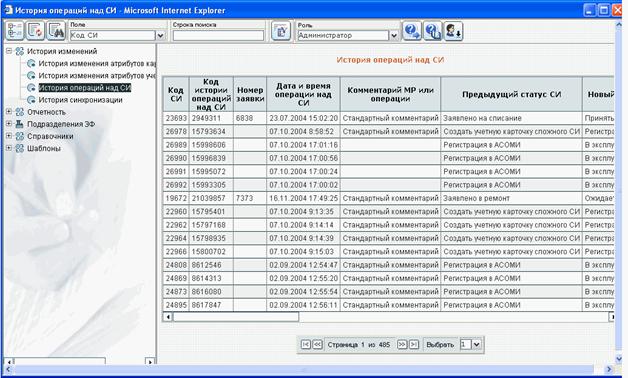Click date cell 02.09.2004 12:56:11
628x378 pixels.
coord(303,305)
